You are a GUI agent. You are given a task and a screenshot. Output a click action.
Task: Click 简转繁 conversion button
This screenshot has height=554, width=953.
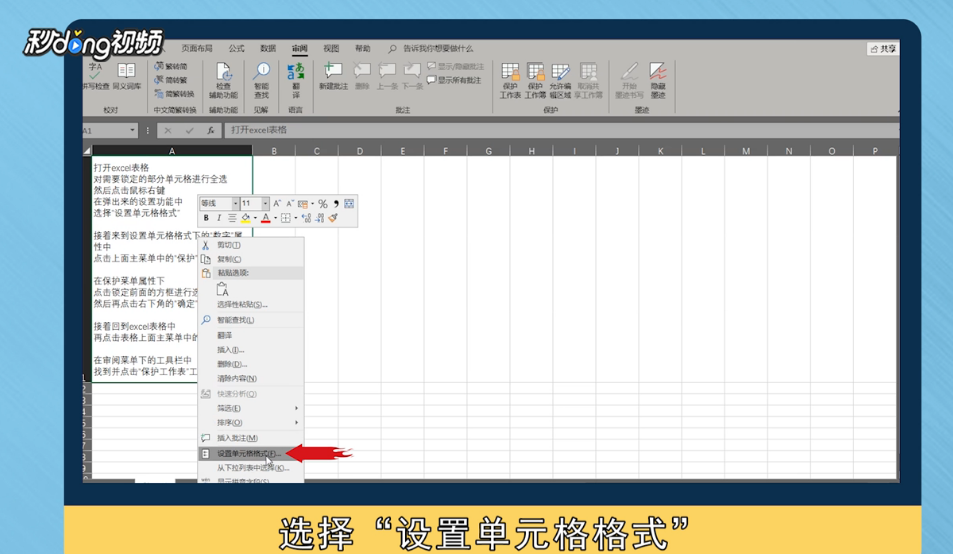click(x=171, y=80)
